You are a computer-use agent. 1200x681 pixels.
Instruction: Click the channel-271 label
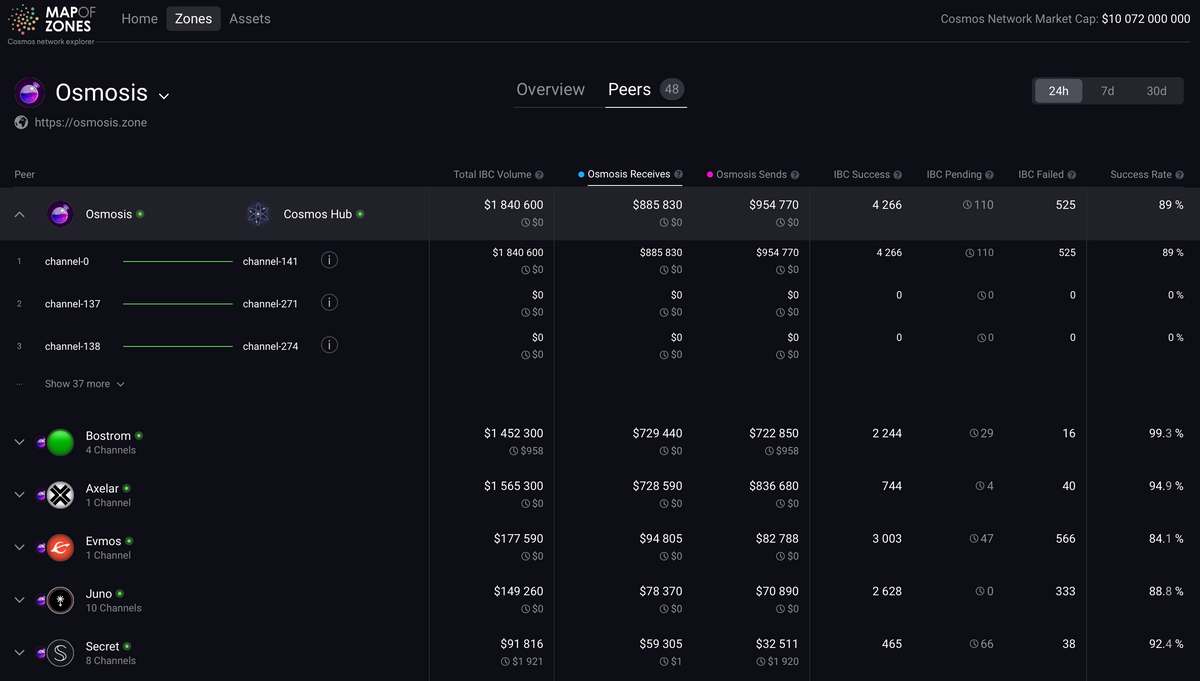click(270, 304)
